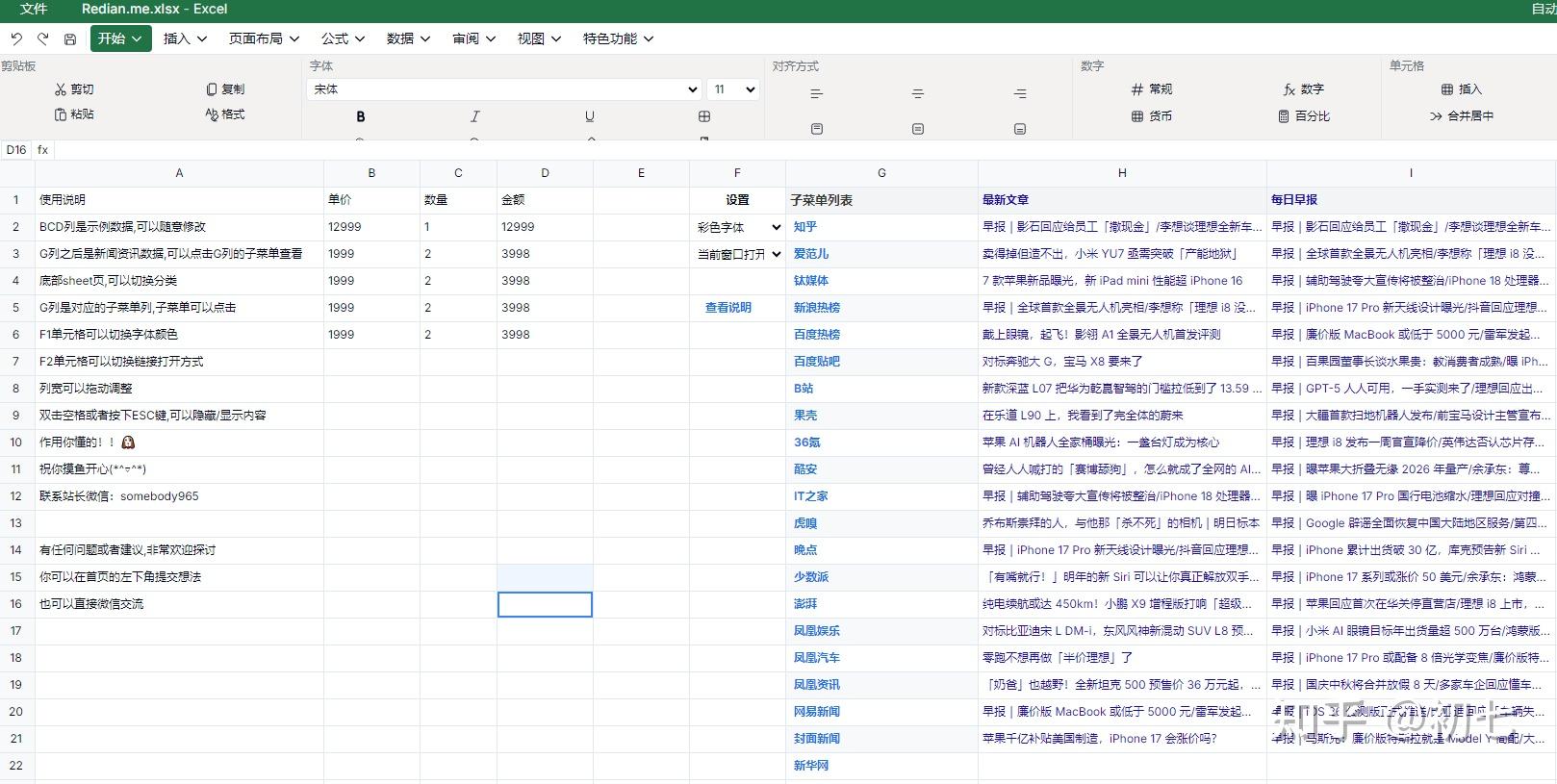Open the 数据 menu
The width and height of the screenshot is (1557, 784).
point(409,38)
